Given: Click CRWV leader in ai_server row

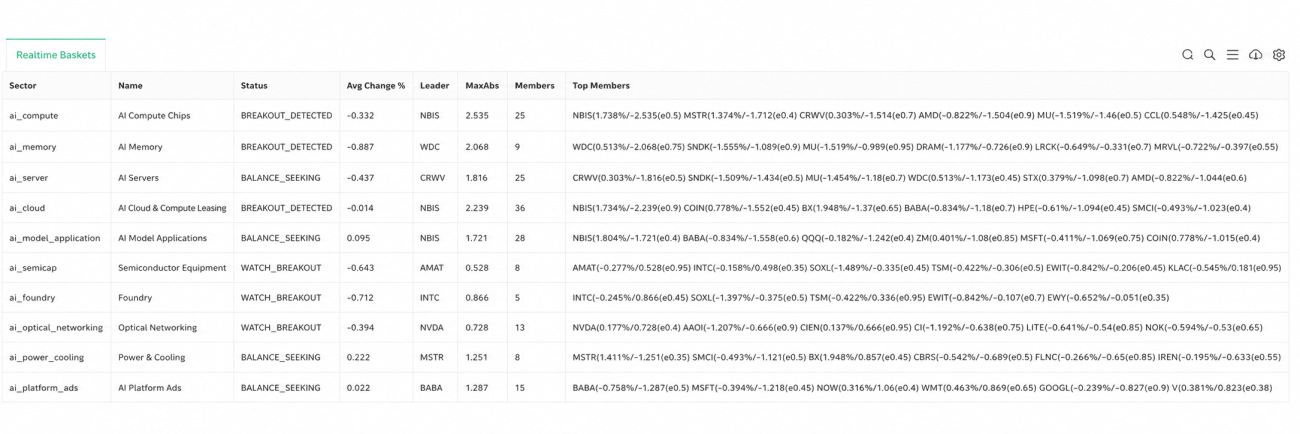Looking at the screenshot, I should (433, 178).
